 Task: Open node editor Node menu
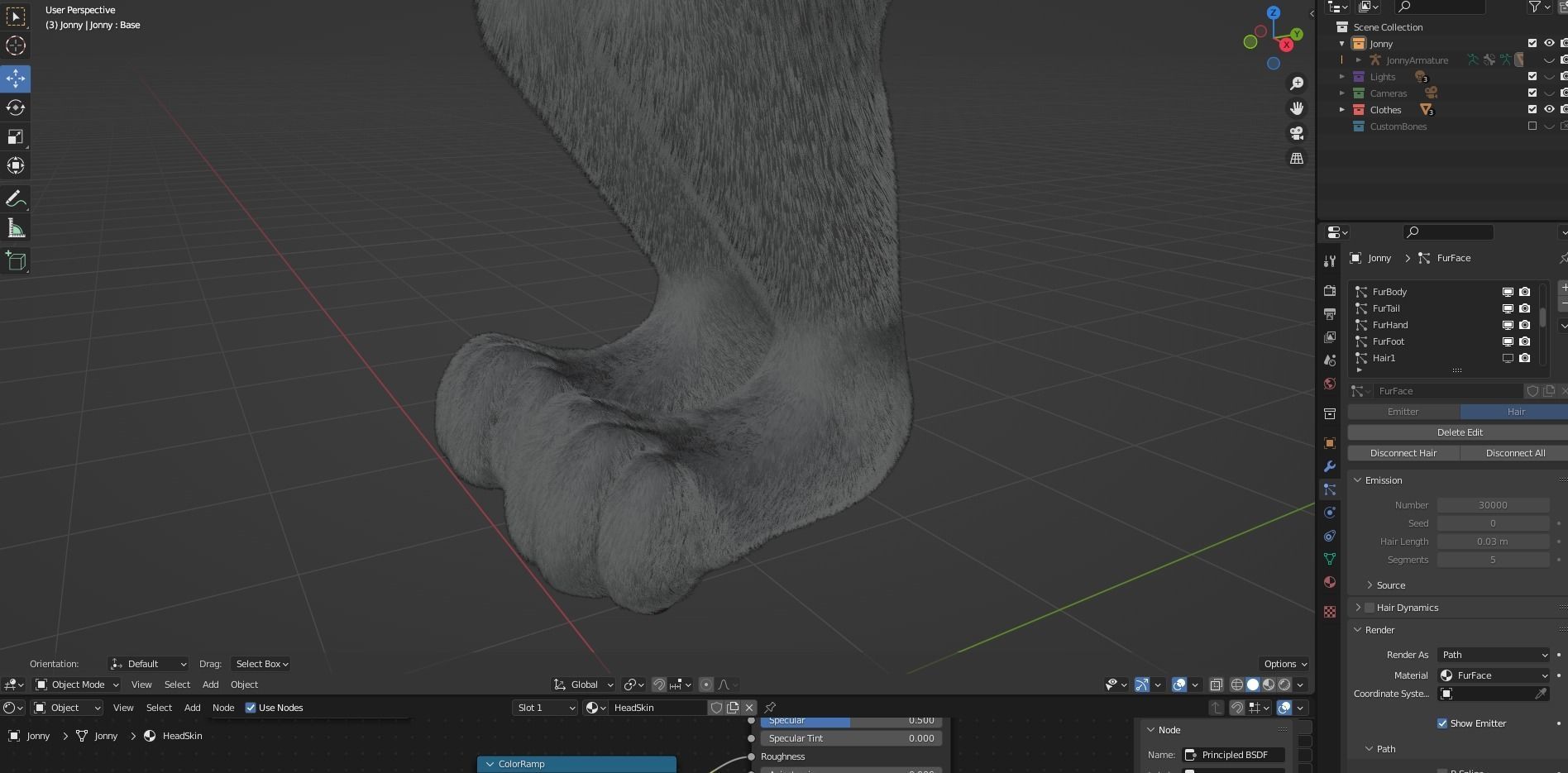coord(223,708)
